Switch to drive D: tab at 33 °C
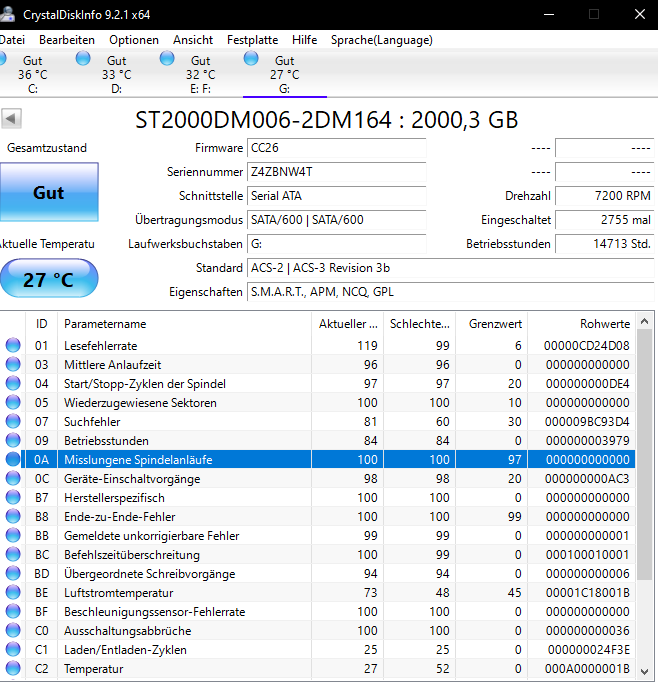The width and height of the screenshot is (658, 689). tap(116, 74)
